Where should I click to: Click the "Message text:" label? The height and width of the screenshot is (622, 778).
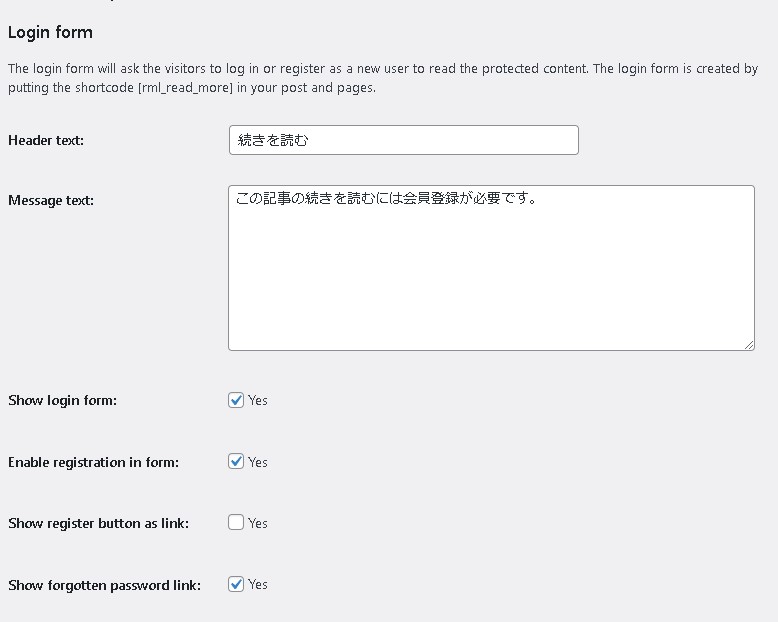point(51,200)
